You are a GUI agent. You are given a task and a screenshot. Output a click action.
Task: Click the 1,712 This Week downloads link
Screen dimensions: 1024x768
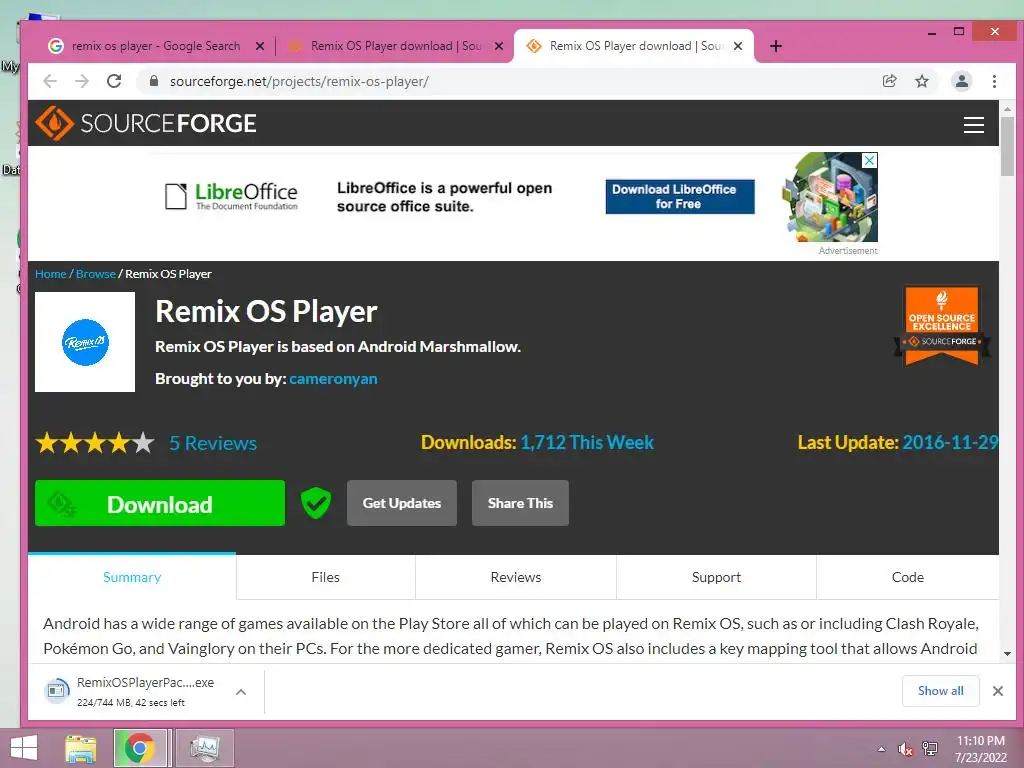586,442
